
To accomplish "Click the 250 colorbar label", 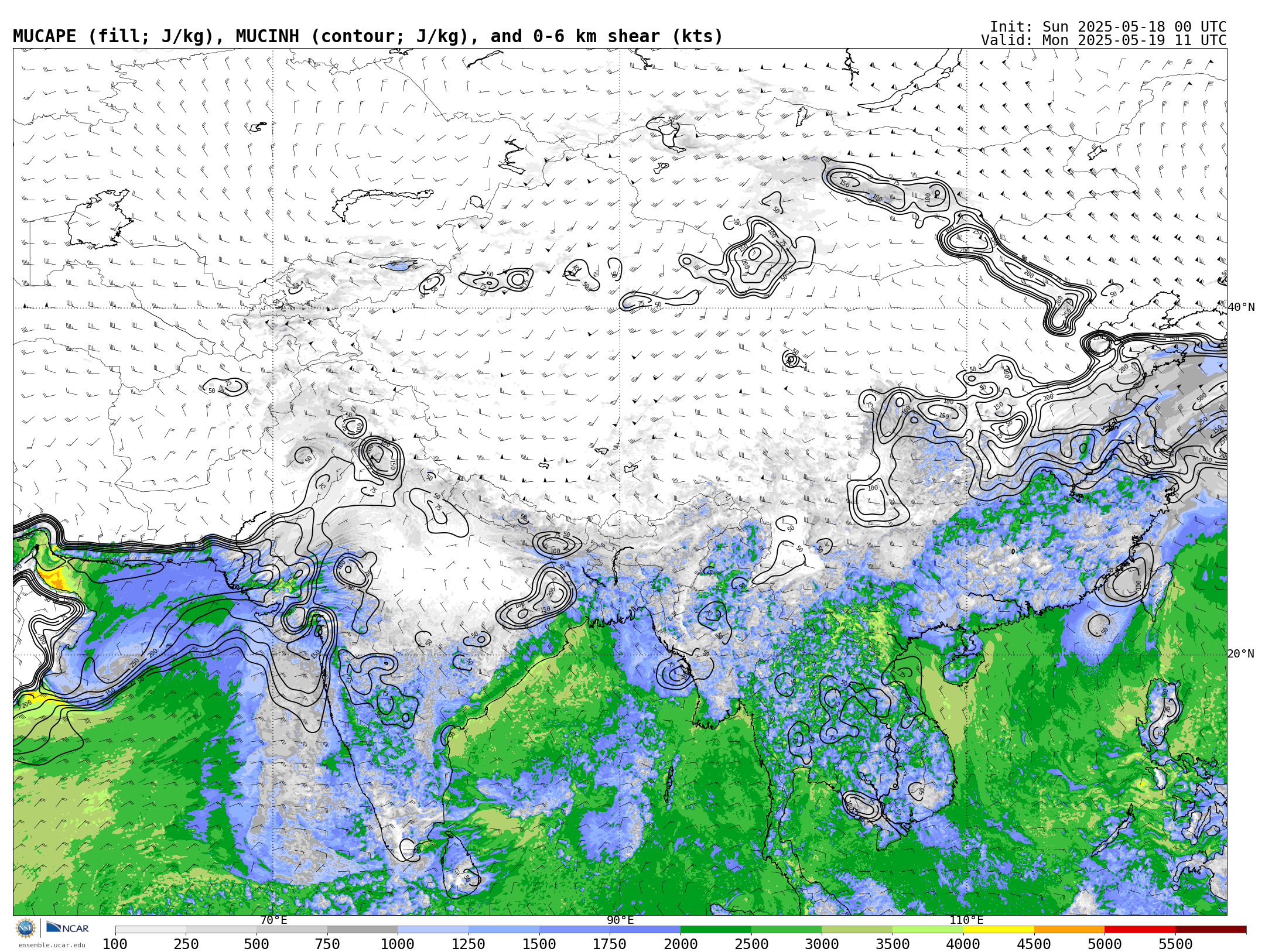I will click(x=186, y=944).
